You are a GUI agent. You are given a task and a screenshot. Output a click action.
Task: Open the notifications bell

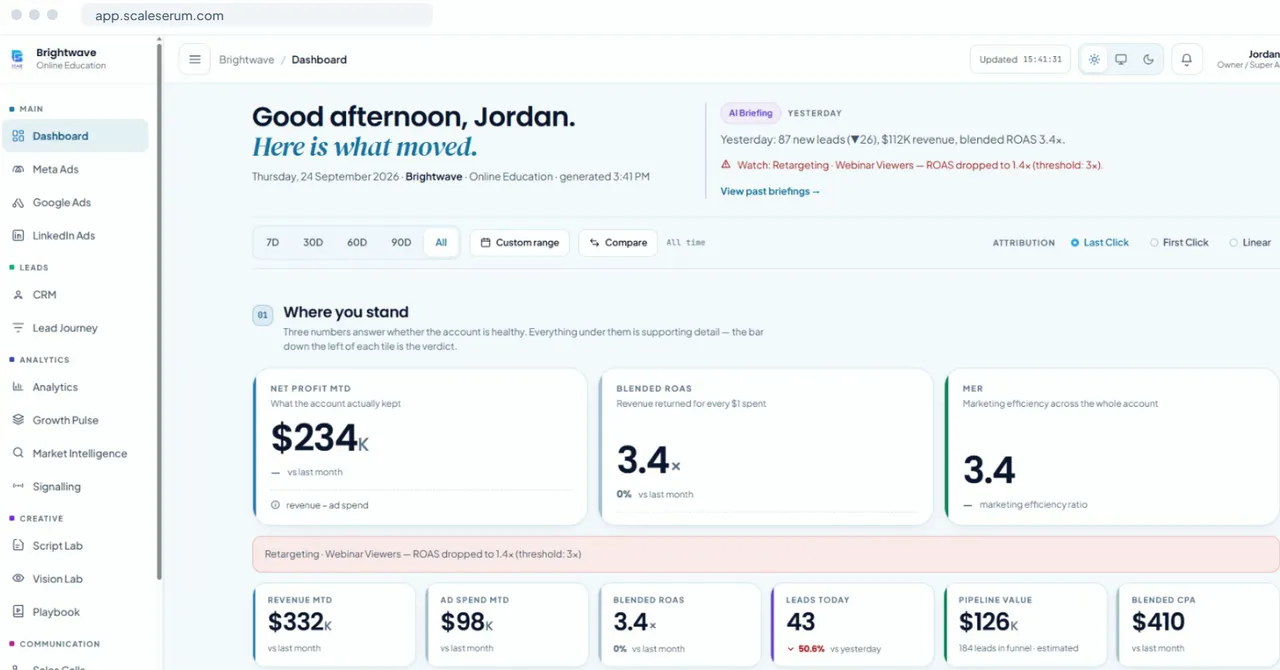(1187, 60)
